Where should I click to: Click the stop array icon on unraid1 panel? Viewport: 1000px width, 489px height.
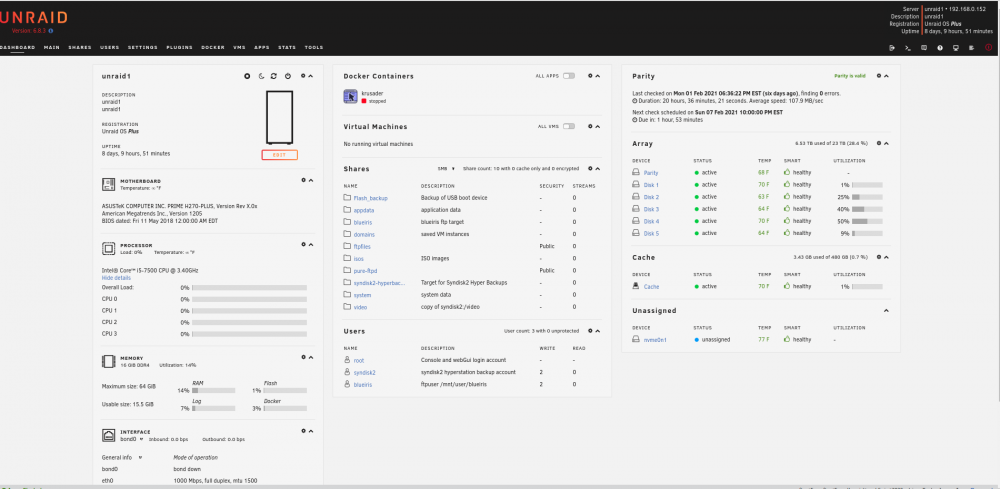247,76
